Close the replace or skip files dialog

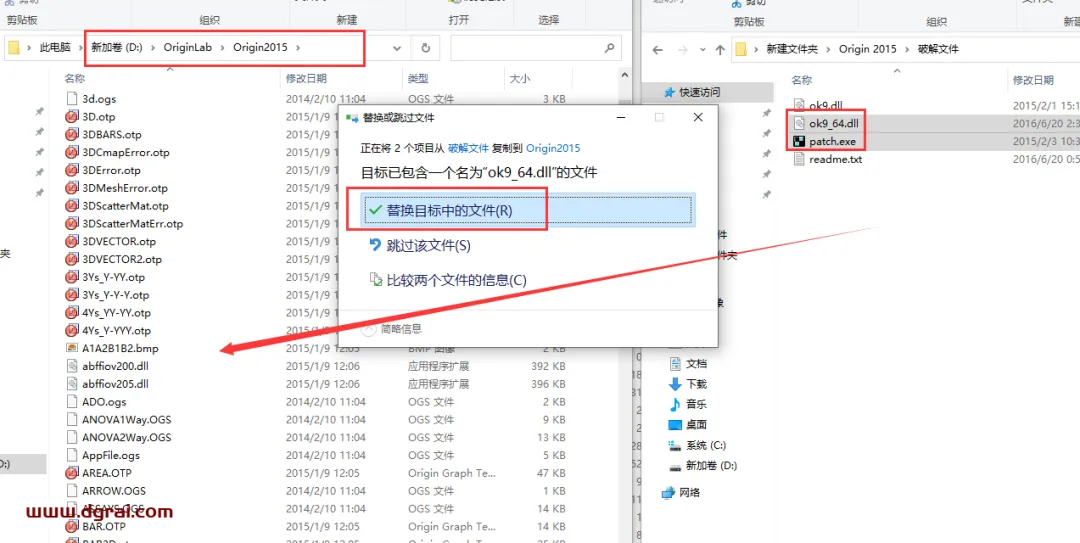[x=698, y=118]
